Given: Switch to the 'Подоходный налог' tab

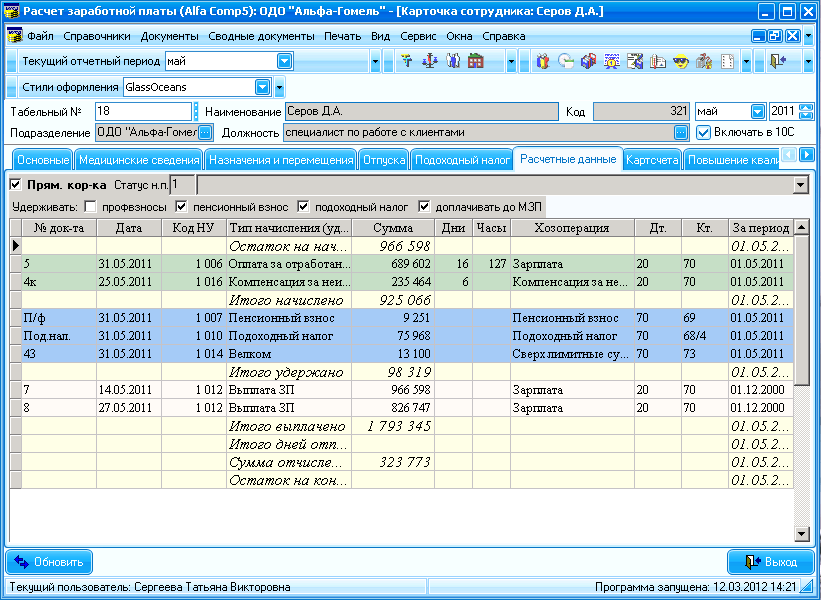Looking at the screenshot, I should [461, 160].
